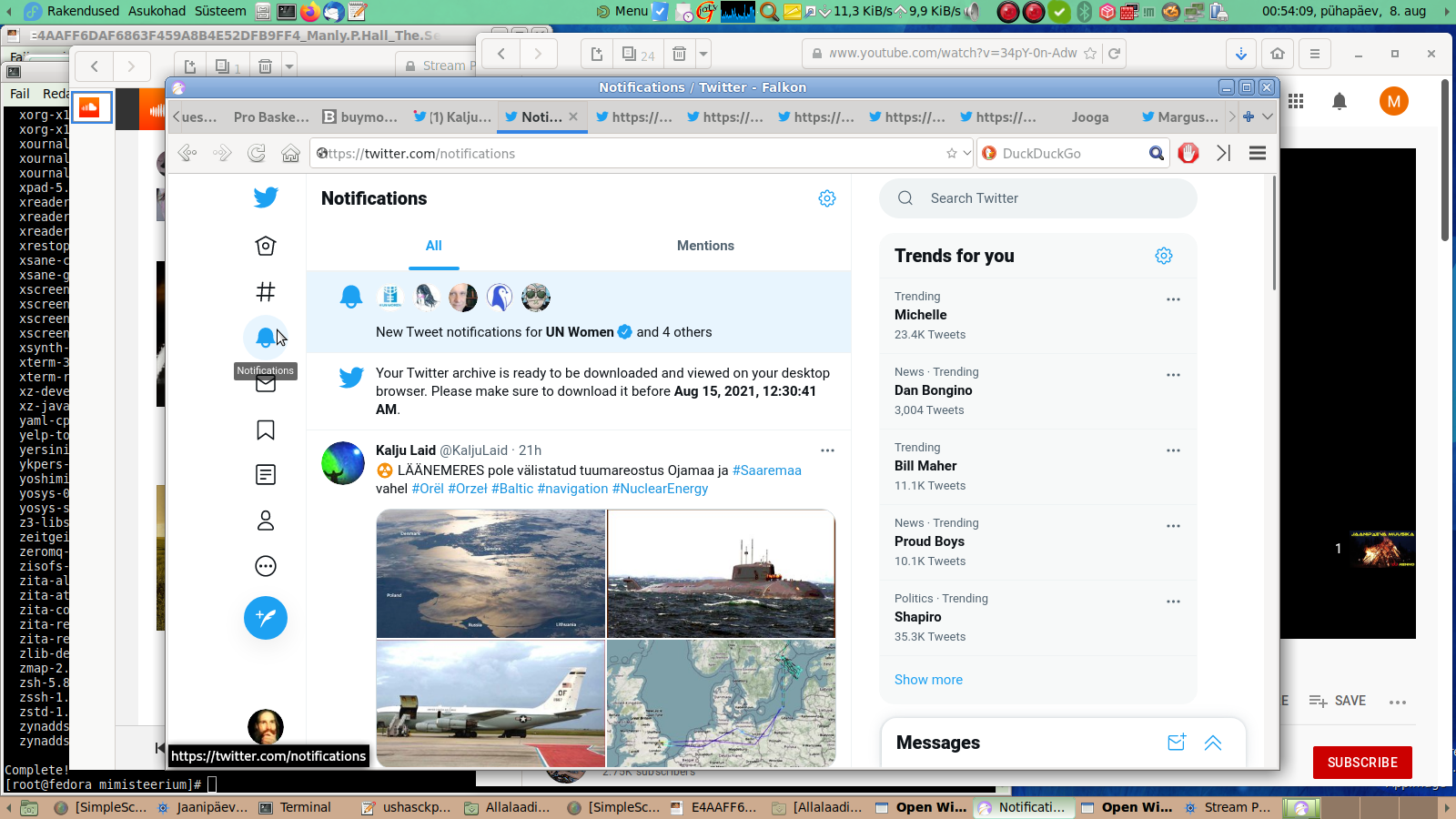Open the Rakendused menu in top panel

[84, 11]
